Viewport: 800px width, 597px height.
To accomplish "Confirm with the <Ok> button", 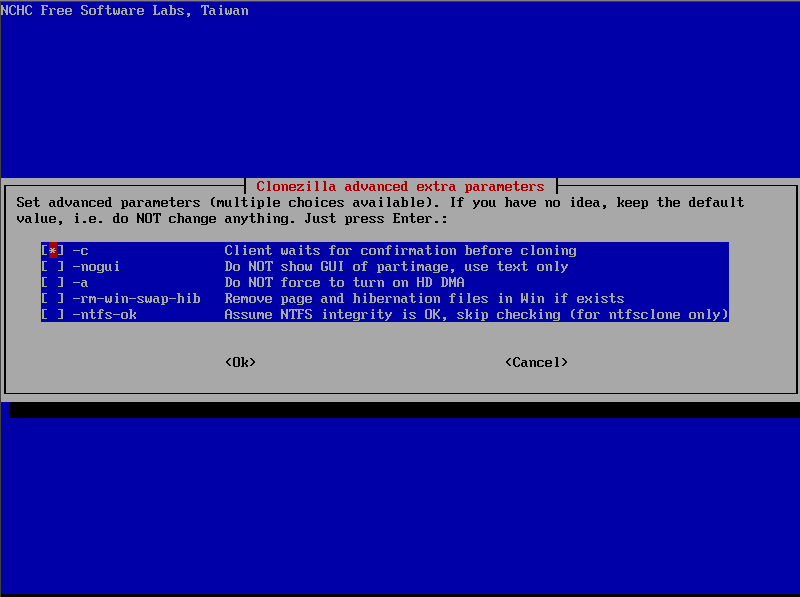I will click(240, 362).
